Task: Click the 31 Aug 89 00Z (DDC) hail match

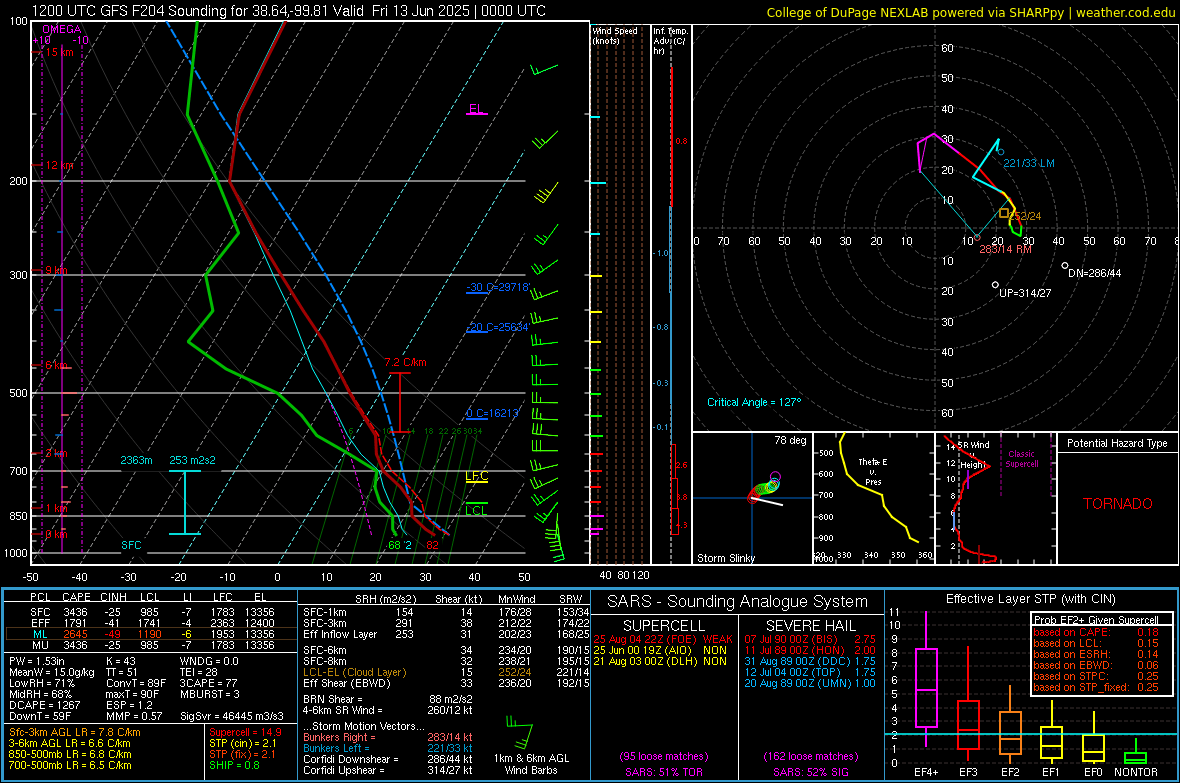Action: tap(810, 662)
